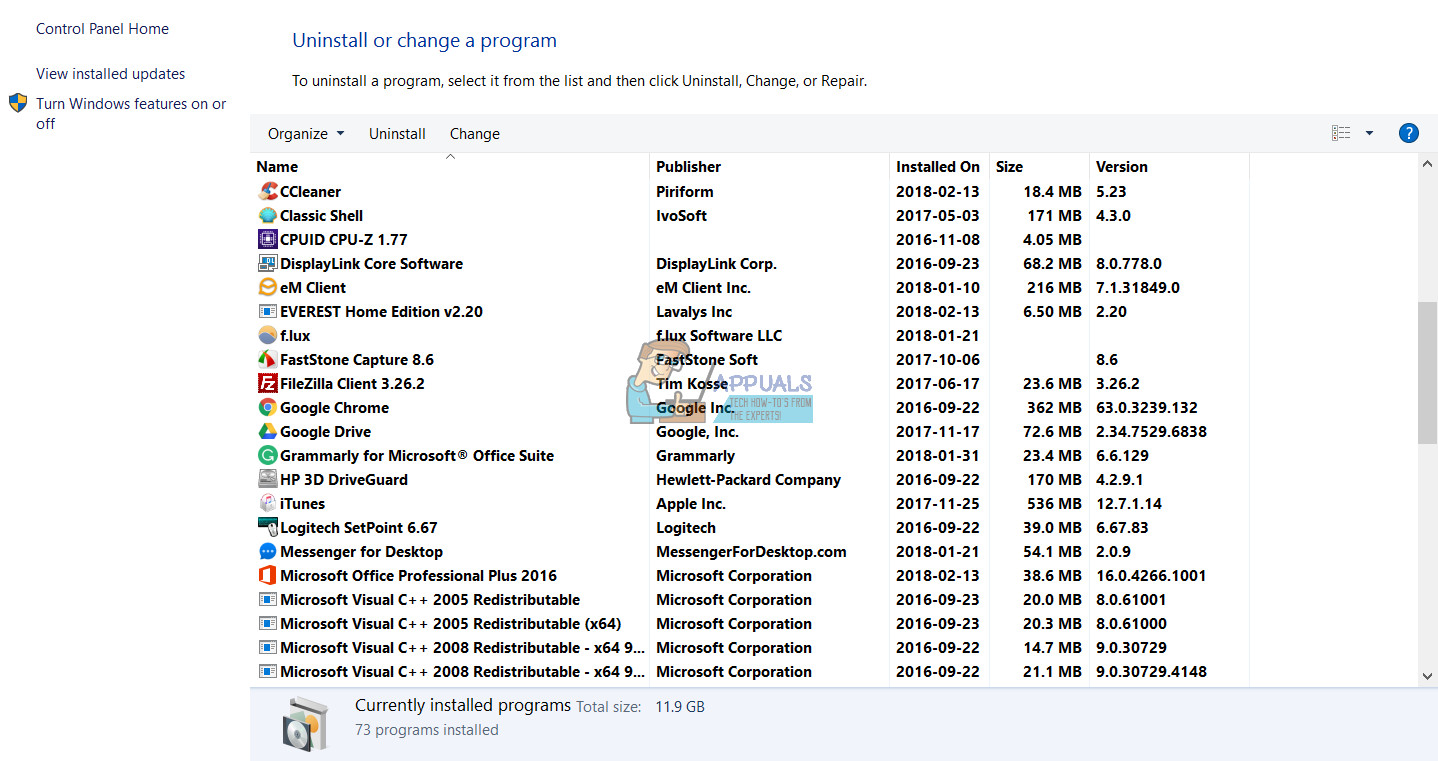Open View installed updates link
1438x761 pixels.
click(x=110, y=74)
